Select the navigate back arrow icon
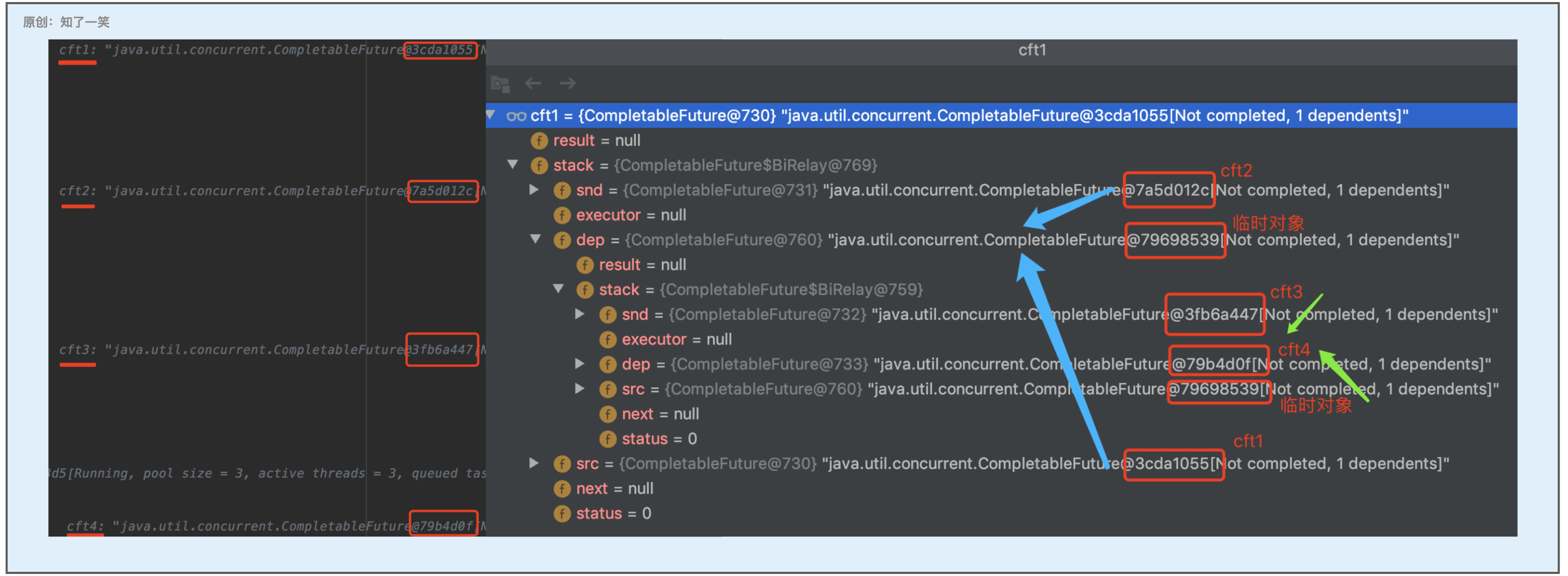Viewport: 1568px width, 576px height. 533,83
